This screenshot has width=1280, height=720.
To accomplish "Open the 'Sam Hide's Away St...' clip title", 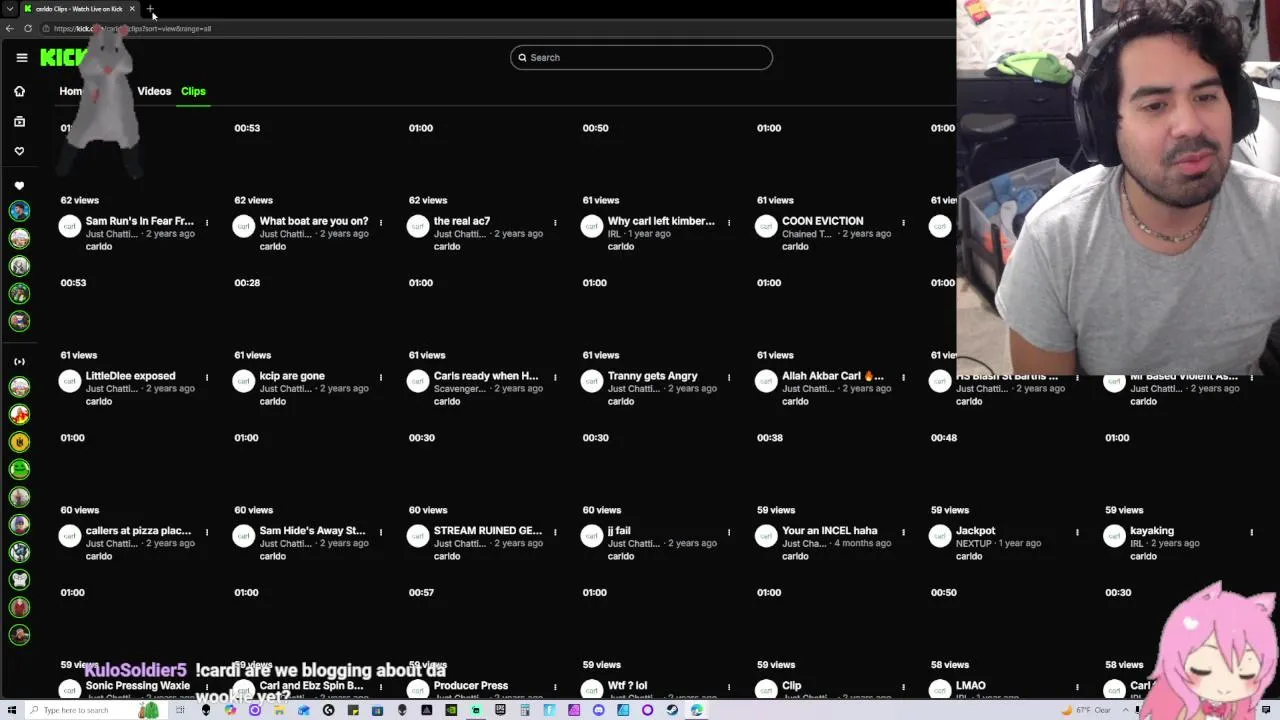I will click(312, 531).
